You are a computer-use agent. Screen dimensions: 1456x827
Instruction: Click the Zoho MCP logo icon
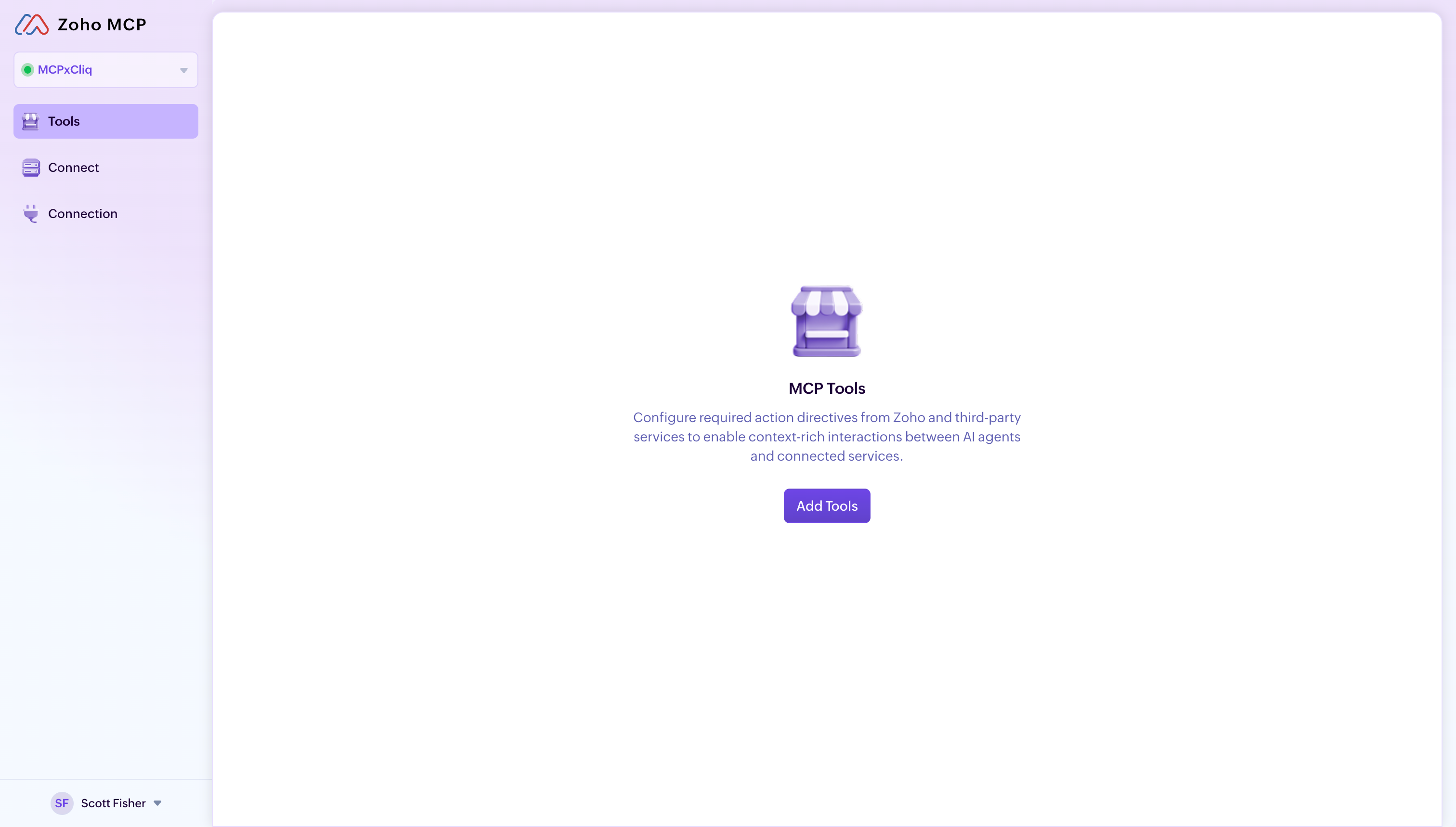coord(32,25)
